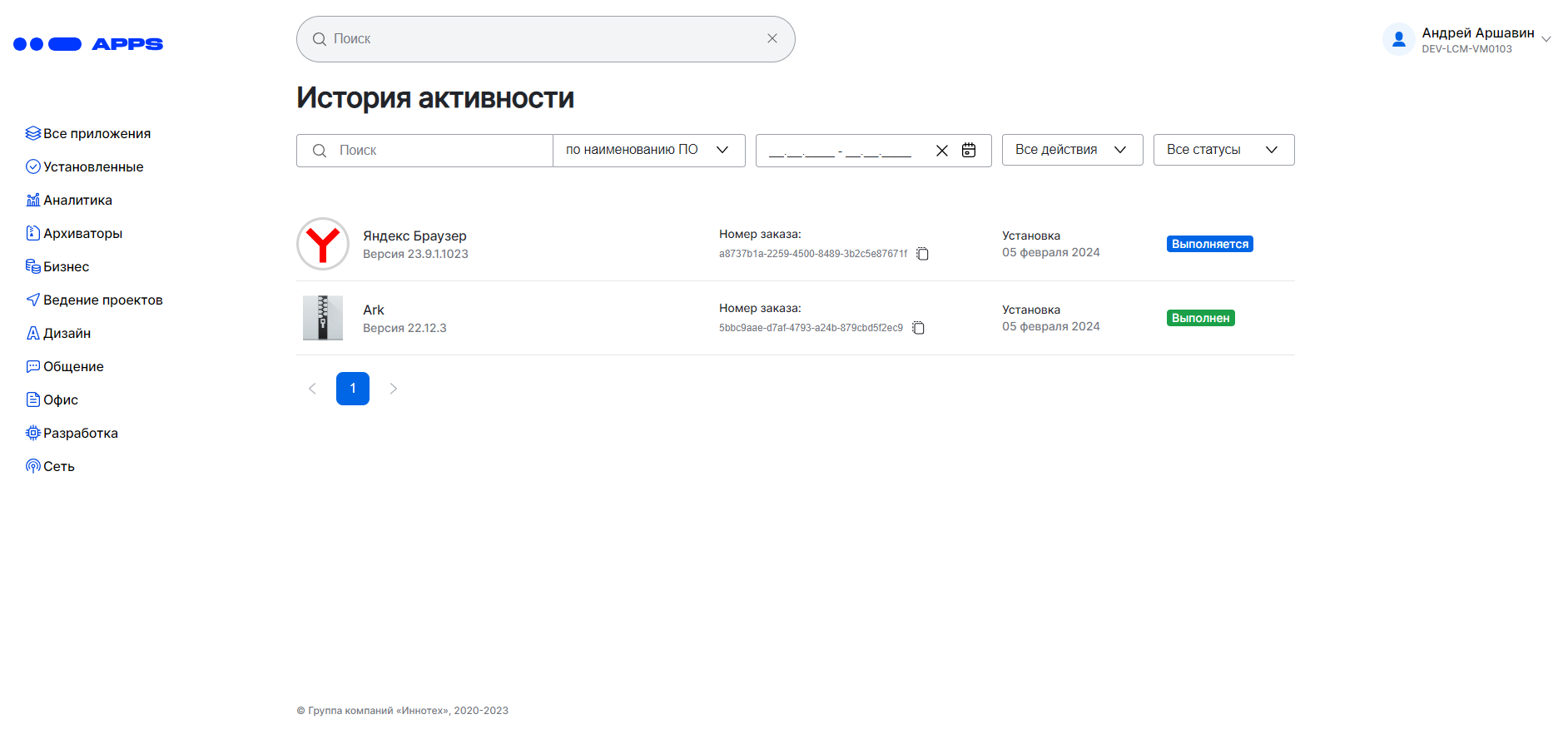Select the Разработка category

coord(80,433)
